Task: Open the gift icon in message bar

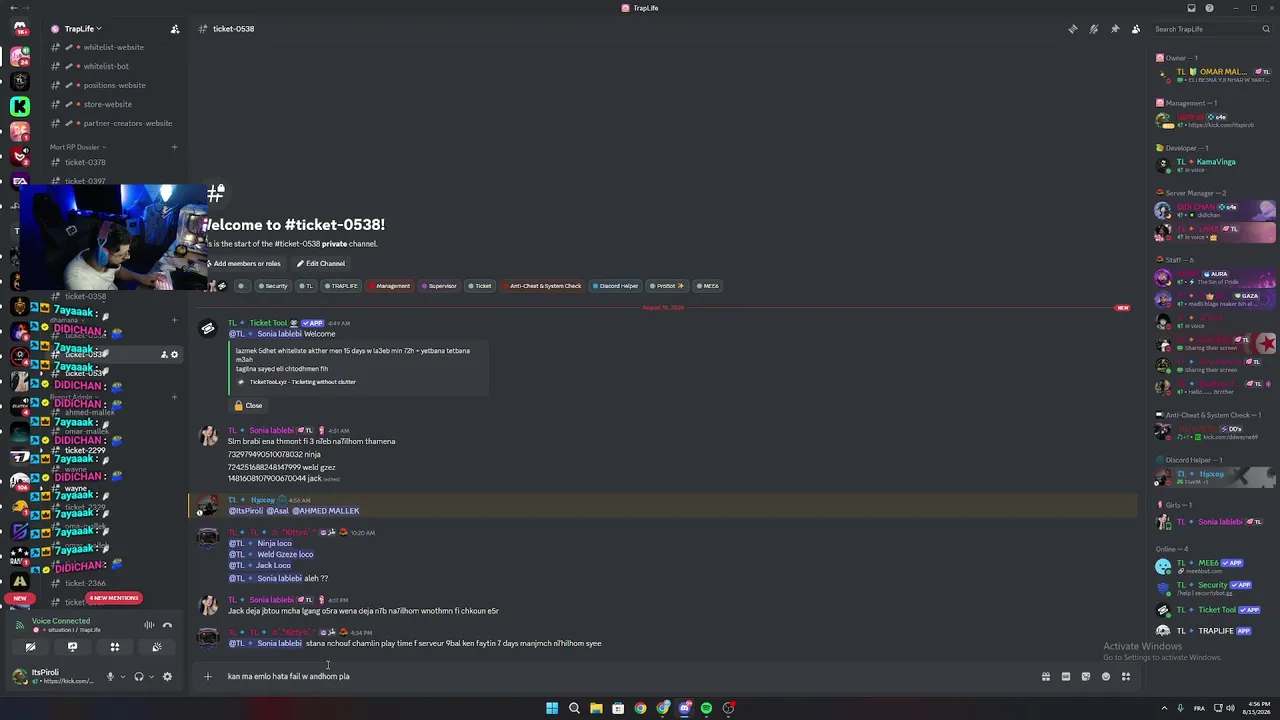Action: [1046, 676]
